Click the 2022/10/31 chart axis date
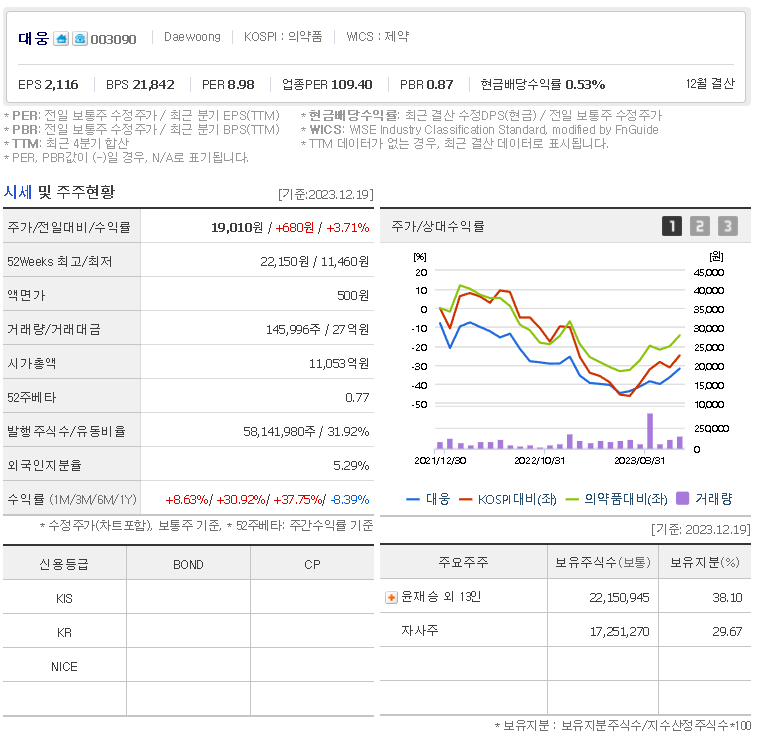The image size is (758, 738). coord(539,461)
